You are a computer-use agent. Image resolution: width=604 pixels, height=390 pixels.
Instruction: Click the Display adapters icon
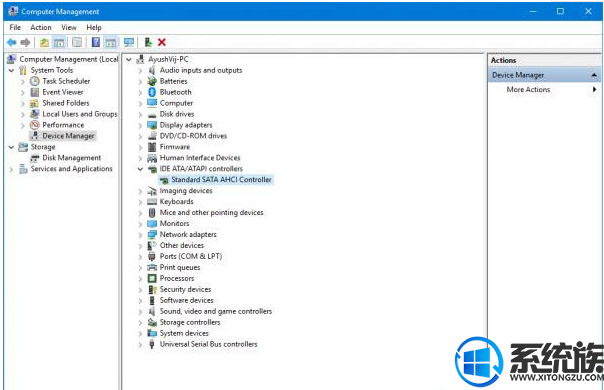152,125
